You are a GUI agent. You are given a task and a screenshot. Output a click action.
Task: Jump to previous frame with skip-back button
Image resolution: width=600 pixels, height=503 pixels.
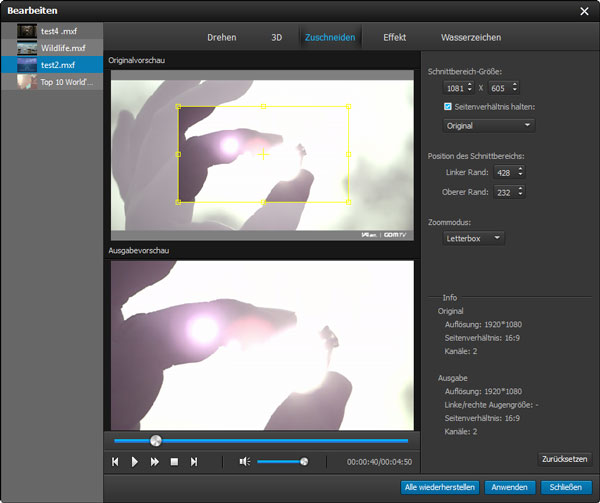116,461
